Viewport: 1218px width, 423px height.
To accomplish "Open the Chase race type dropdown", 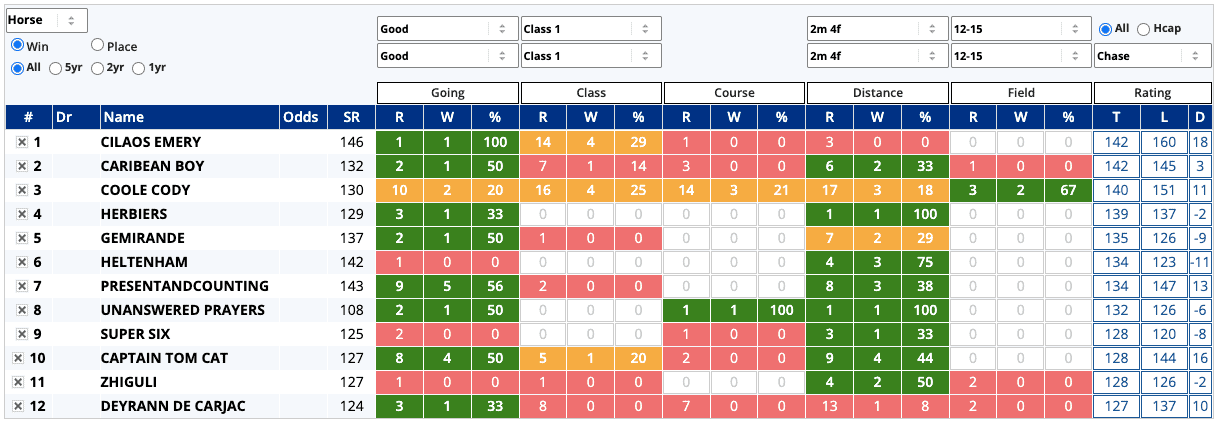I will coord(1152,56).
